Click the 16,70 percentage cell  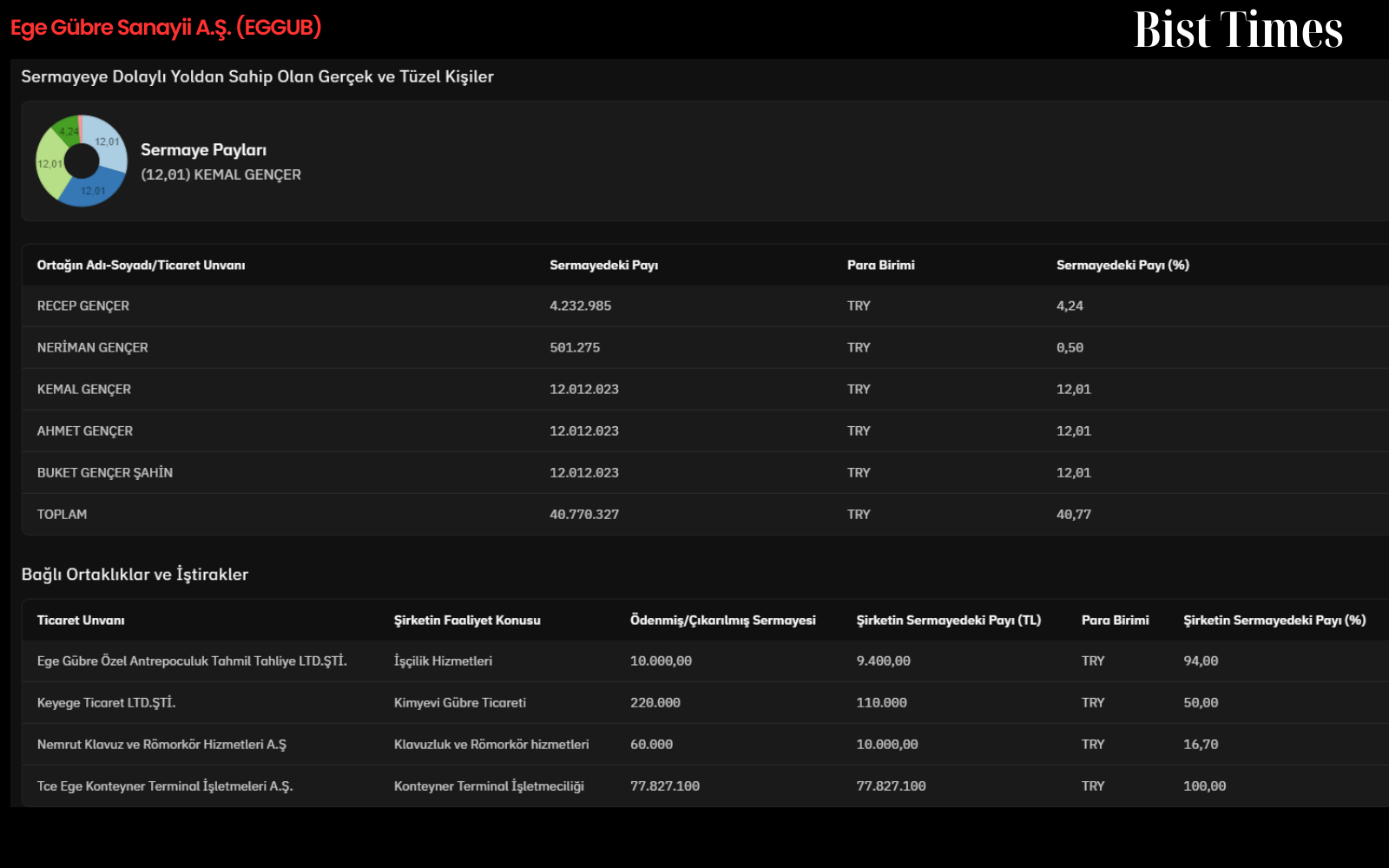pyautogui.click(x=1201, y=744)
